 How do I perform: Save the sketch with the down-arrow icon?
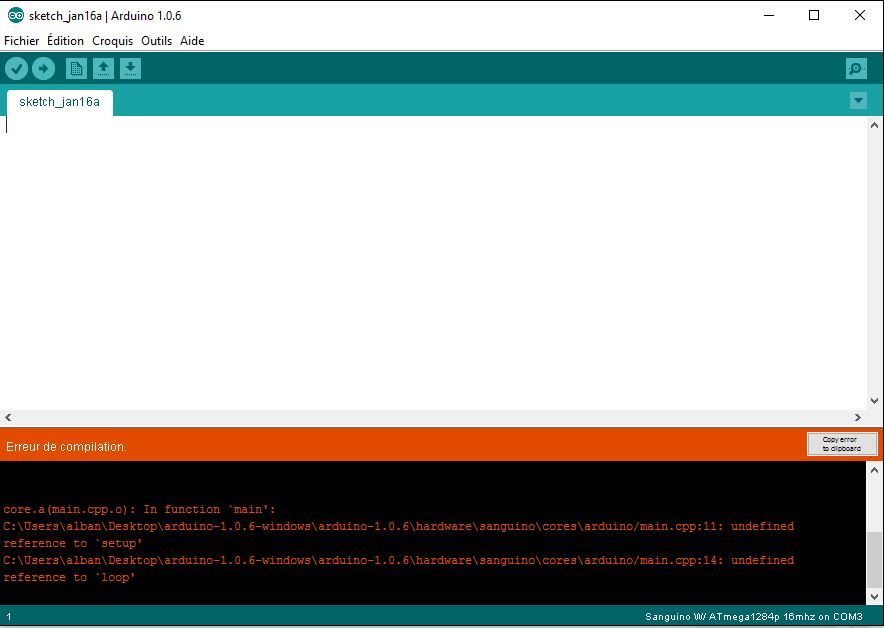(130, 69)
